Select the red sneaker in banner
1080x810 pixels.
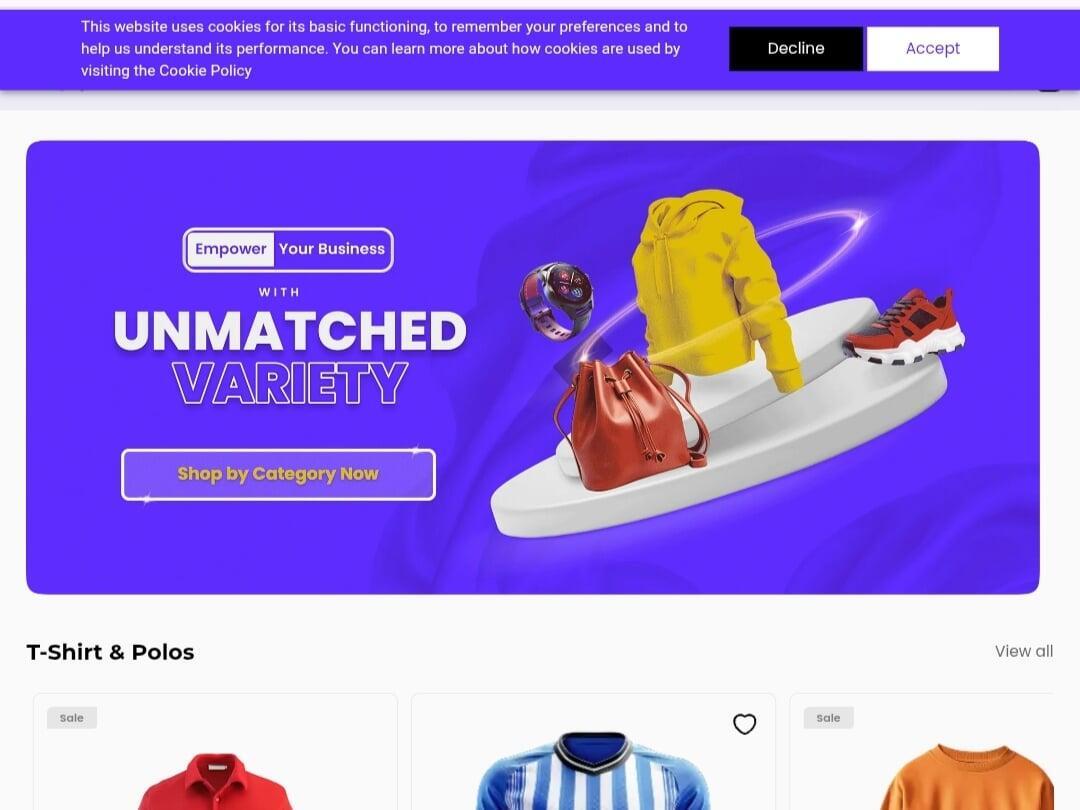tap(904, 326)
